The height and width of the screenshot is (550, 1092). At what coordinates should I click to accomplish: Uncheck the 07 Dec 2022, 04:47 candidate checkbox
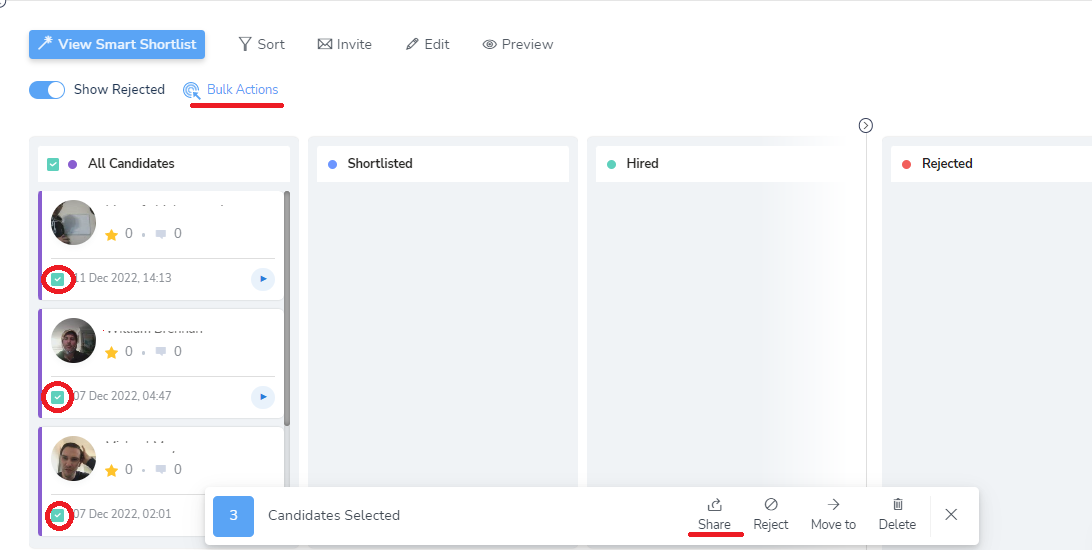(58, 397)
